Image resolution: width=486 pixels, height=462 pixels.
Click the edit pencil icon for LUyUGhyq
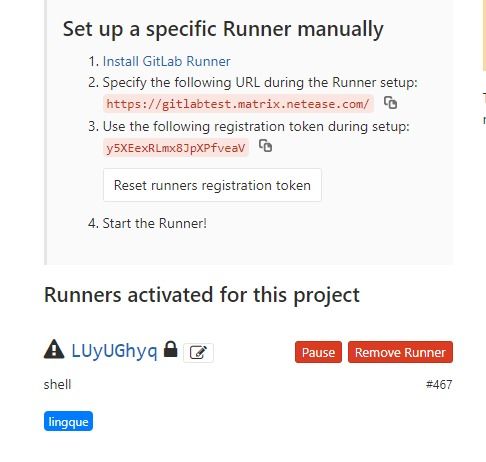[x=198, y=352]
